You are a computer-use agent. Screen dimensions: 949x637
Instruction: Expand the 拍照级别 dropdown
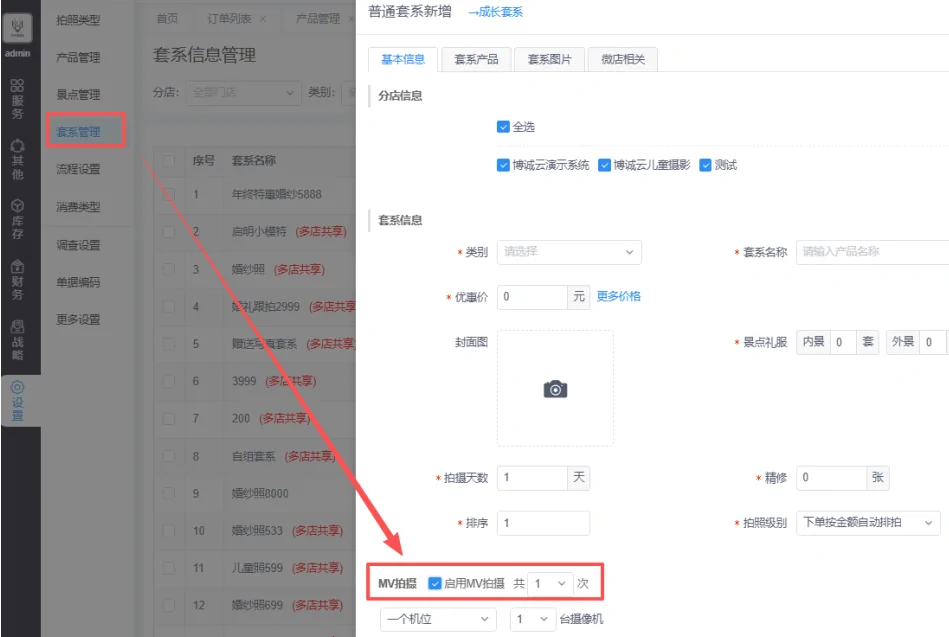[867, 523]
